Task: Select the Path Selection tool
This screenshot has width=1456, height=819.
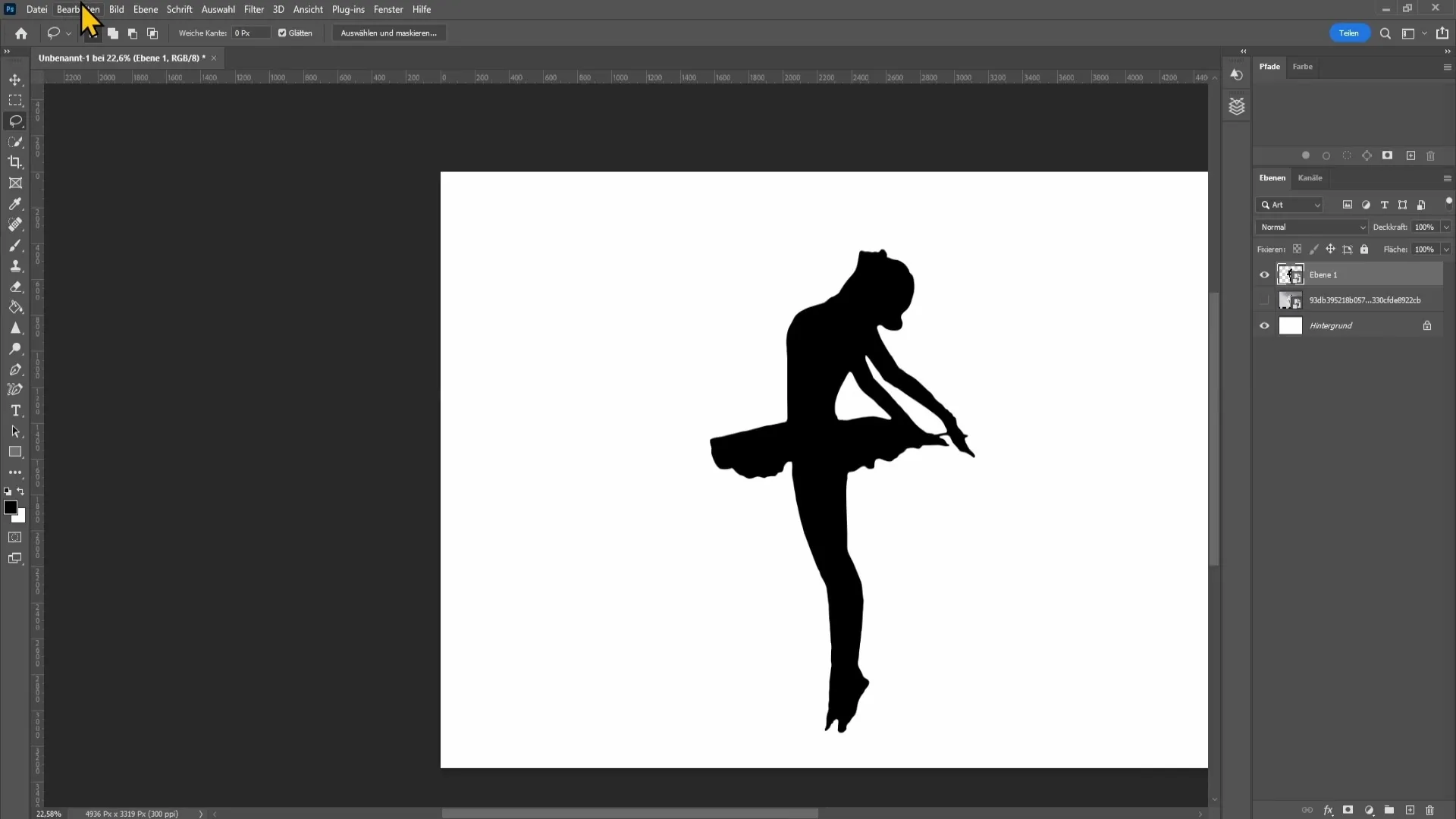Action: click(15, 431)
